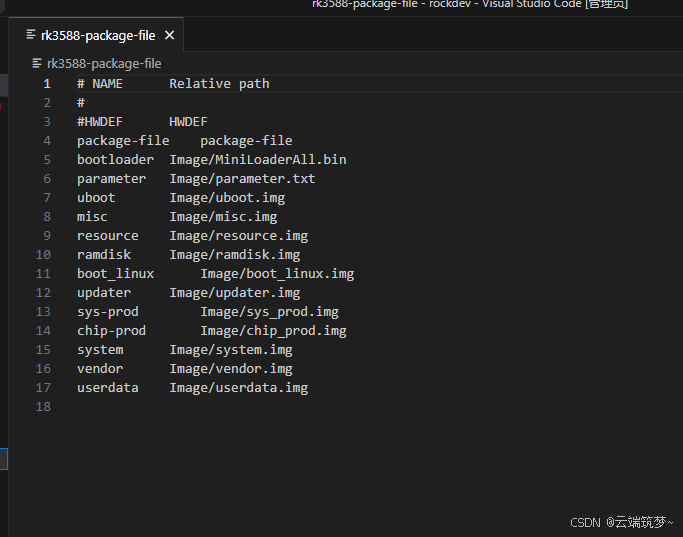Screen dimensions: 683x537
Task: Click 'uboot' name on line 7
Action: pyautogui.click(x=96, y=198)
